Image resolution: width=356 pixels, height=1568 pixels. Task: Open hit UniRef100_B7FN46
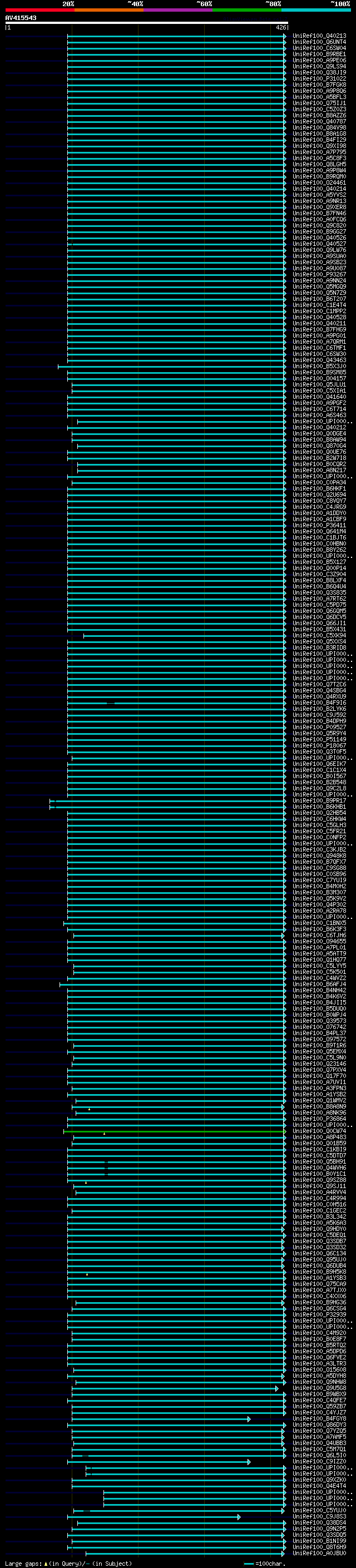click(319, 213)
